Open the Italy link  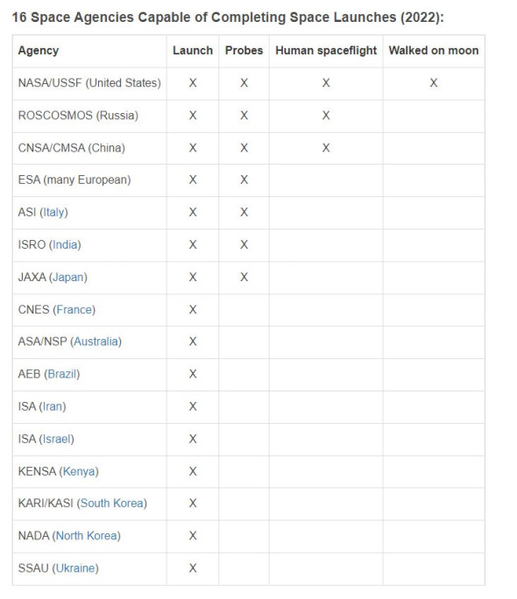pyautogui.click(x=54, y=212)
